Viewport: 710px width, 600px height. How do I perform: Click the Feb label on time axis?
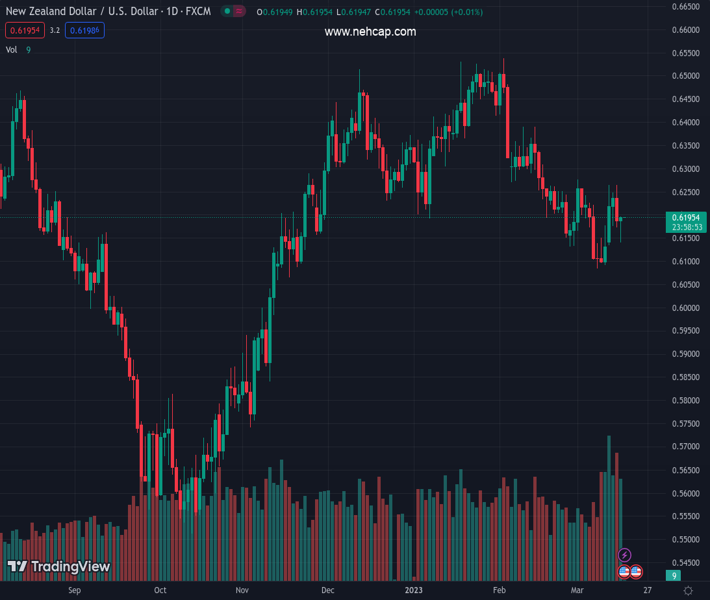coord(499,591)
